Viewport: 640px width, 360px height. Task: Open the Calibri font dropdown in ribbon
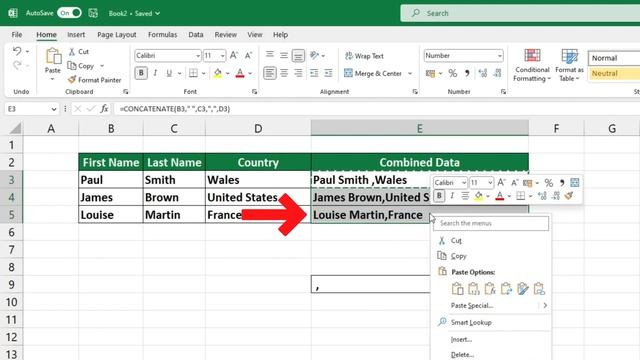click(198, 56)
